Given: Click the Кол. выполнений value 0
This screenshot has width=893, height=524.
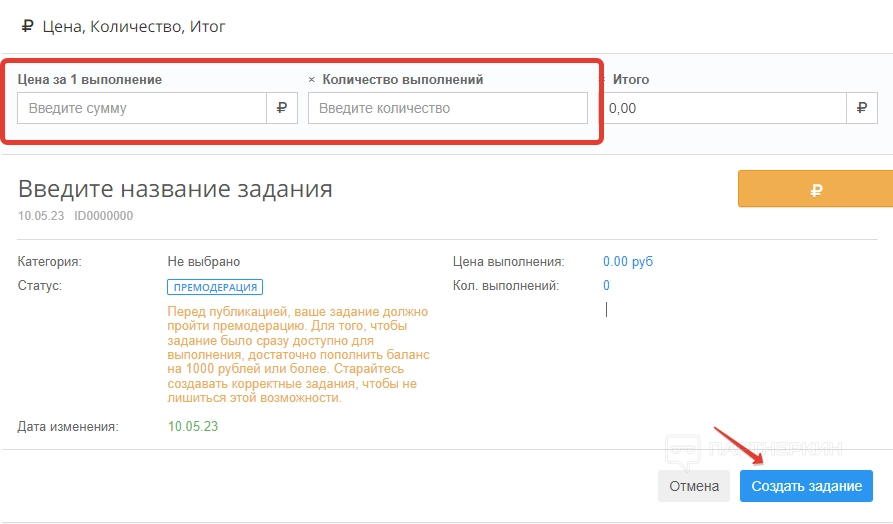Looking at the screenshot, I should [x=606, y=286].
